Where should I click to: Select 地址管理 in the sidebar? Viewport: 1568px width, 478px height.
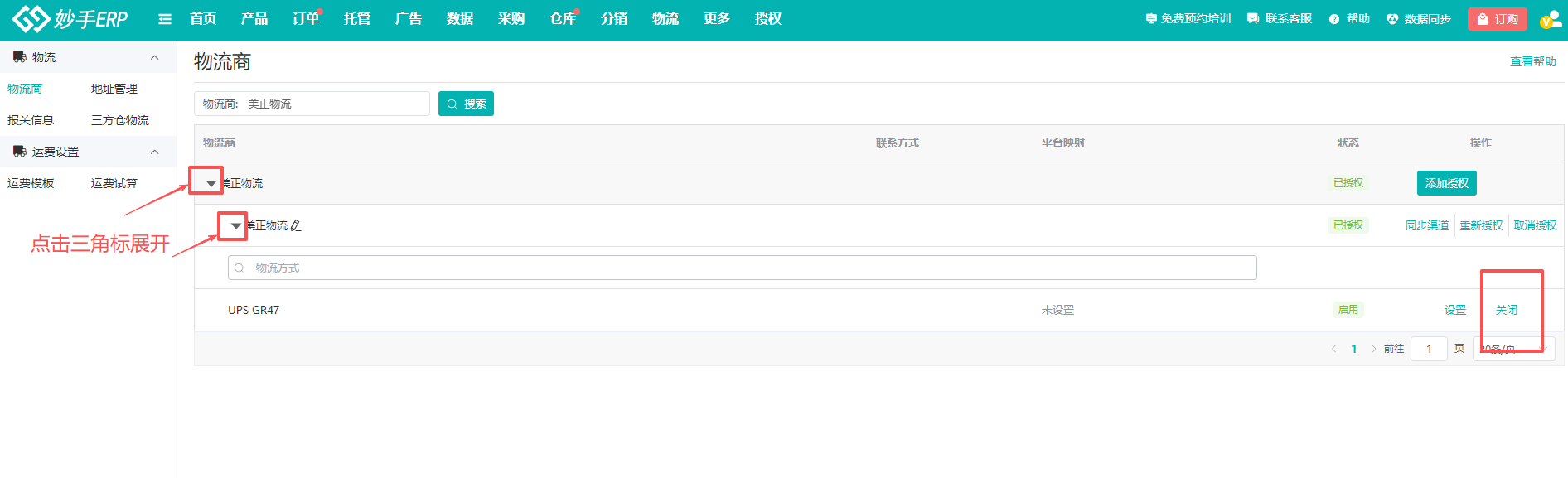[114, 89]
